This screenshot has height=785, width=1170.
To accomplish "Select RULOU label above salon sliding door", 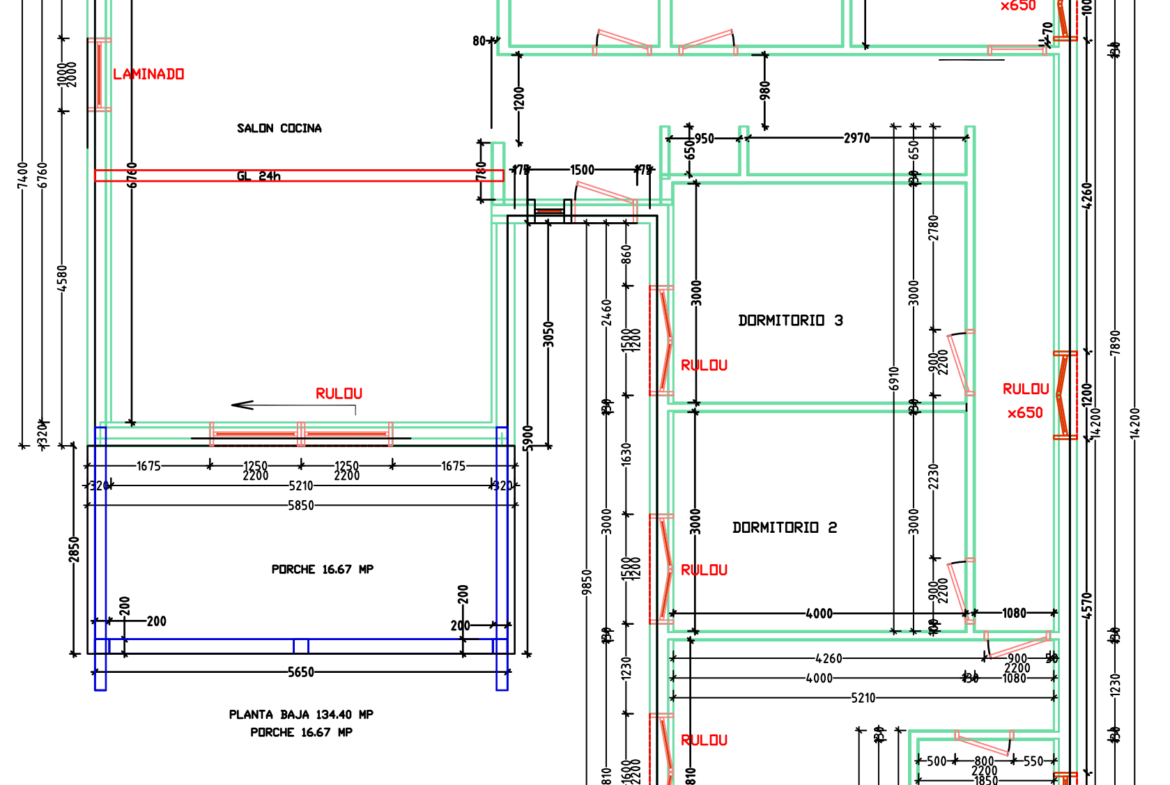I will [339, 393].
